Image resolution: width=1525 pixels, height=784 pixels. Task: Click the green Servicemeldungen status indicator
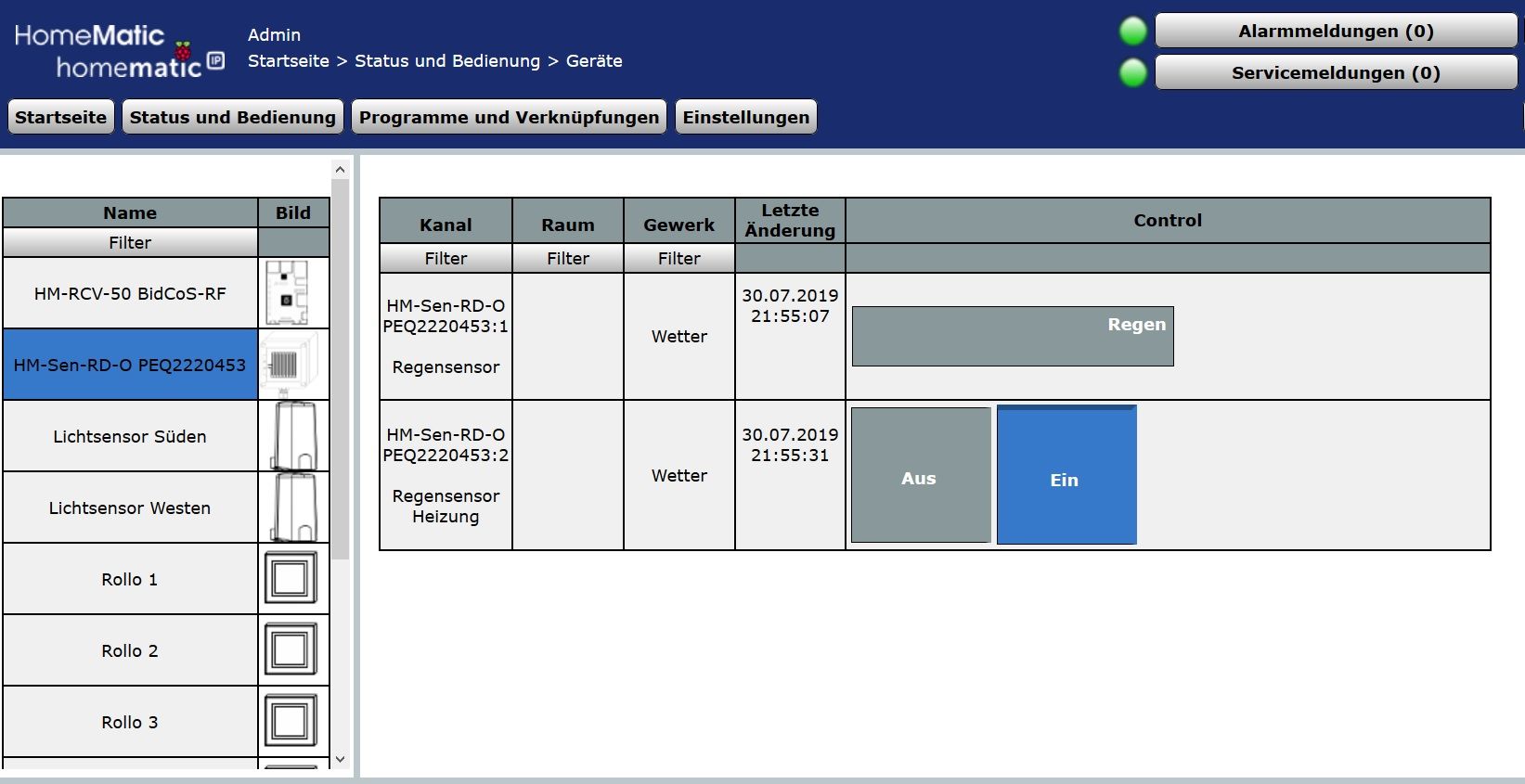pos(1133,72)
